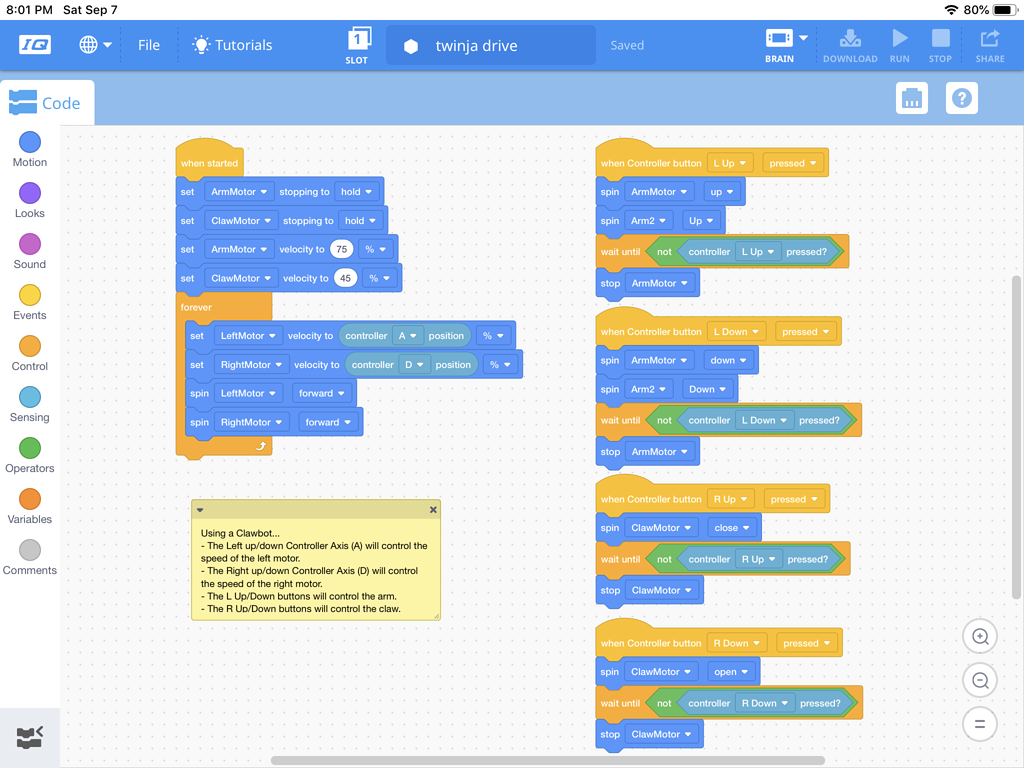Close the yellow Clawbot comment note
Screen dimensions: 1024x768
click(433, 510)
